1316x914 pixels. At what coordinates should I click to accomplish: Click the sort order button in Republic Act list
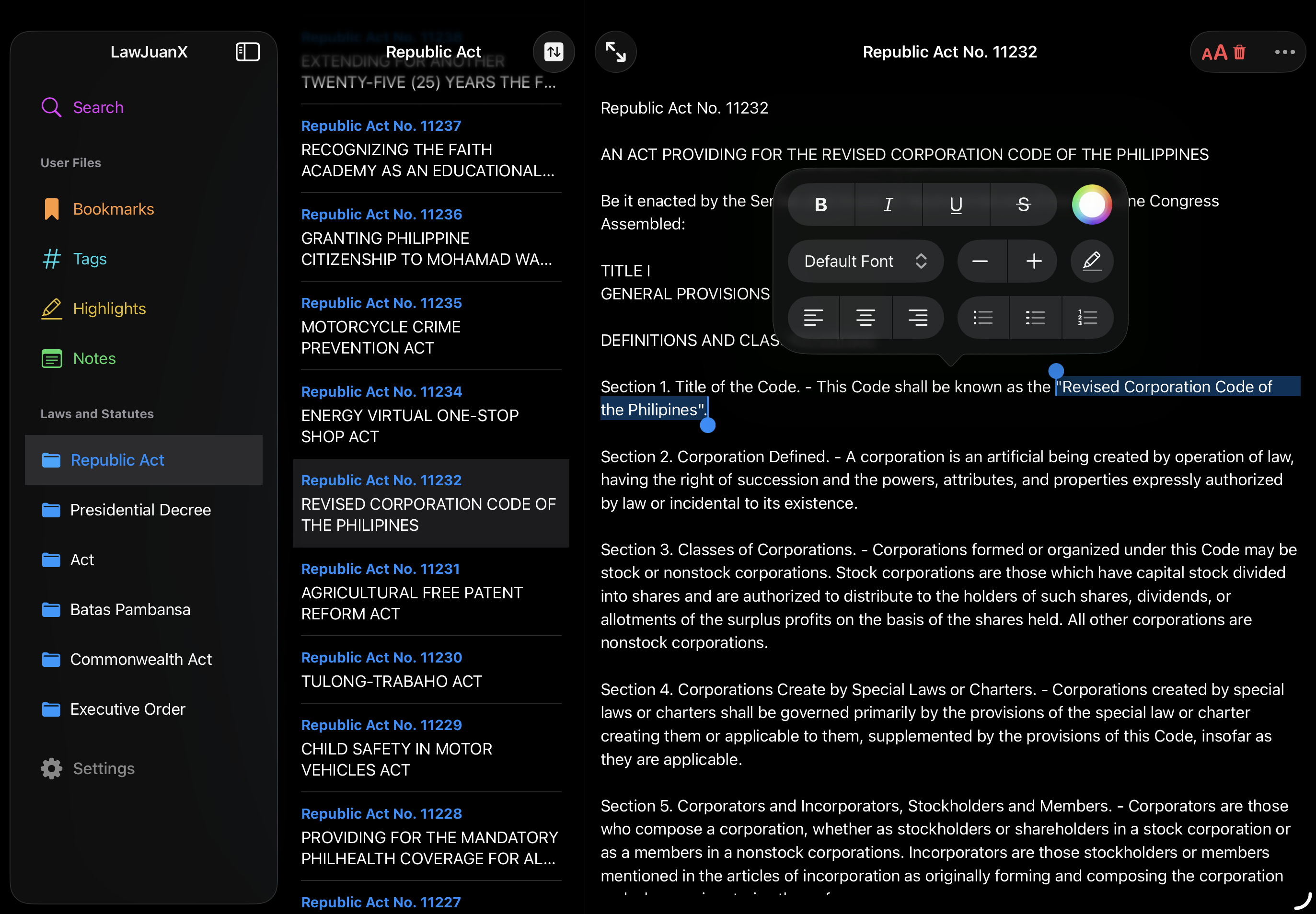(x=554, y=52)
